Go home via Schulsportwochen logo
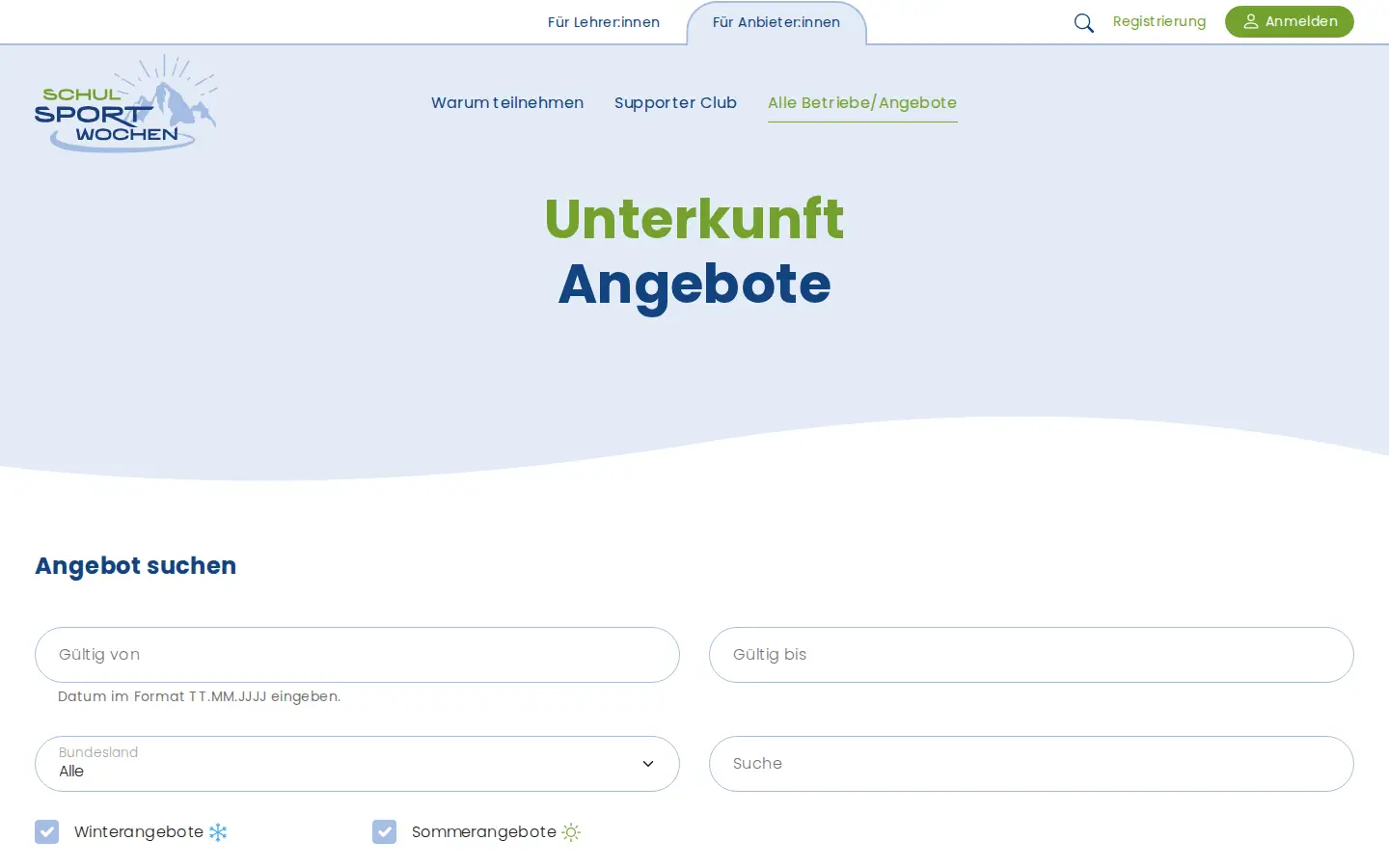Image resolution: width=1389 pixels, height=868 pixels. [x=126, y=103]
